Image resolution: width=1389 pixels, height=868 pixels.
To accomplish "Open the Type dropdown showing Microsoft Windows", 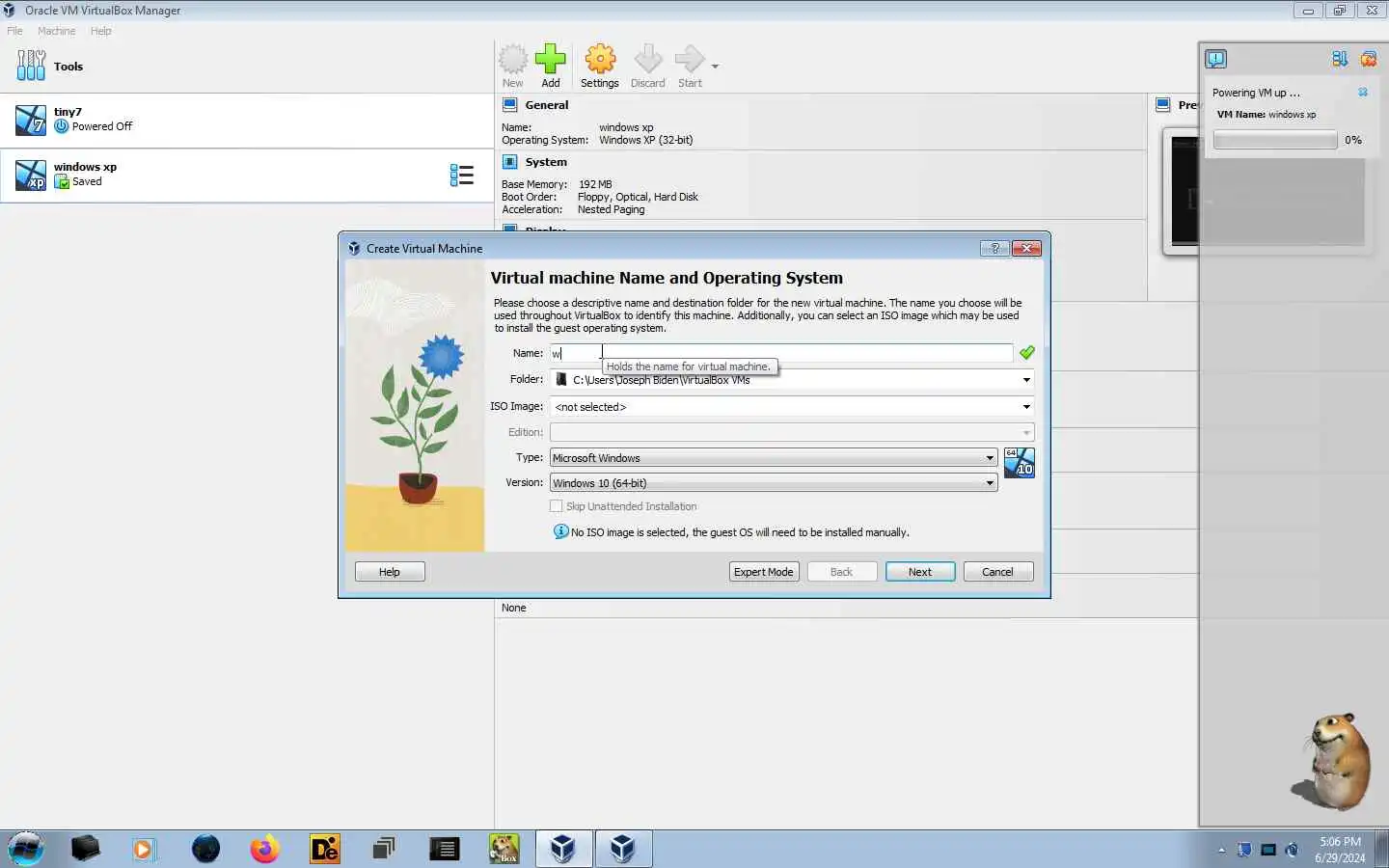I will 774,458.
